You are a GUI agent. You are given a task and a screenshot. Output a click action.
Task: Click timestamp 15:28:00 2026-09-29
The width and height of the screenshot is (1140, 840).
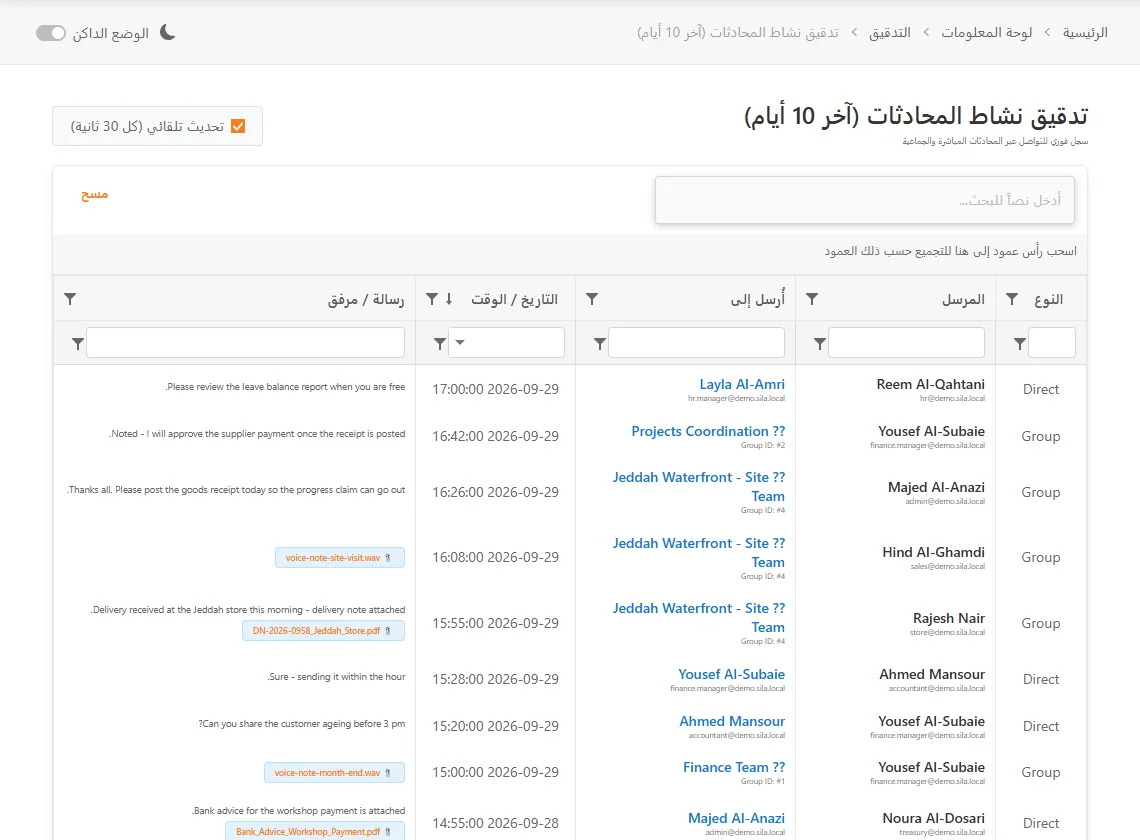pyautogui.click(x=495, y=679)
